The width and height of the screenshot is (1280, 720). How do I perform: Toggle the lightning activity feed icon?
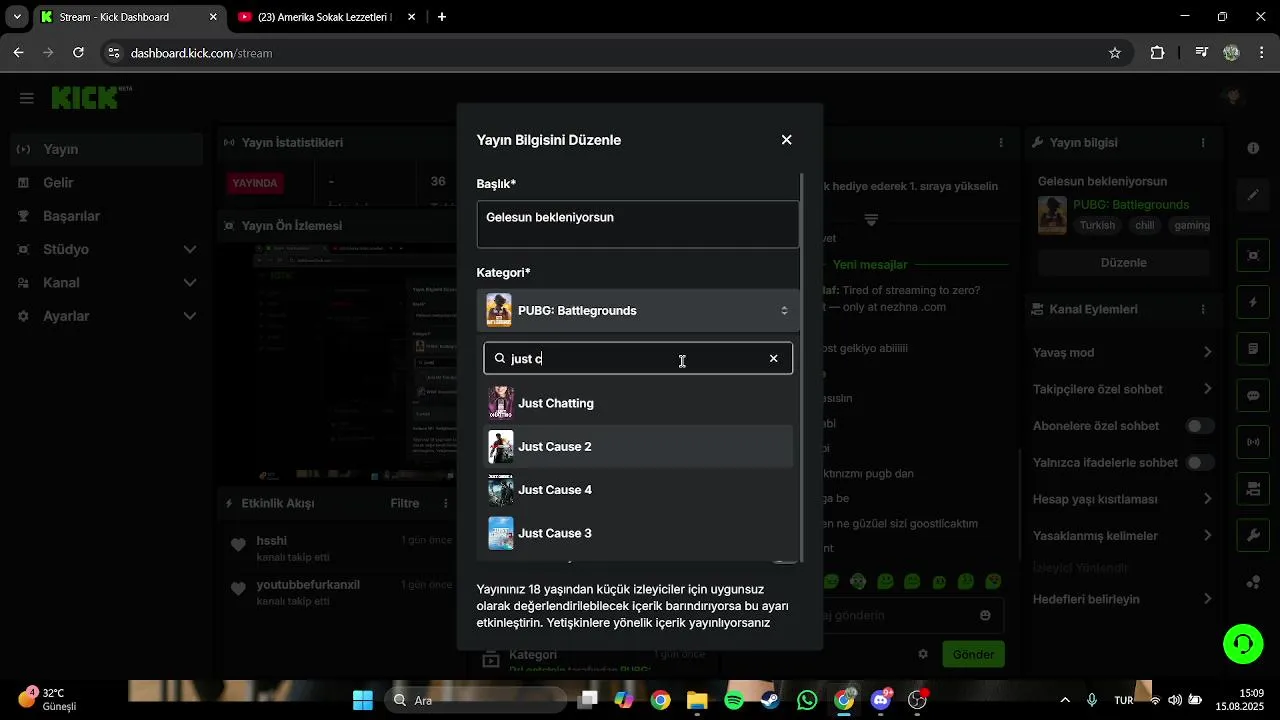[x=1253, y=302]
